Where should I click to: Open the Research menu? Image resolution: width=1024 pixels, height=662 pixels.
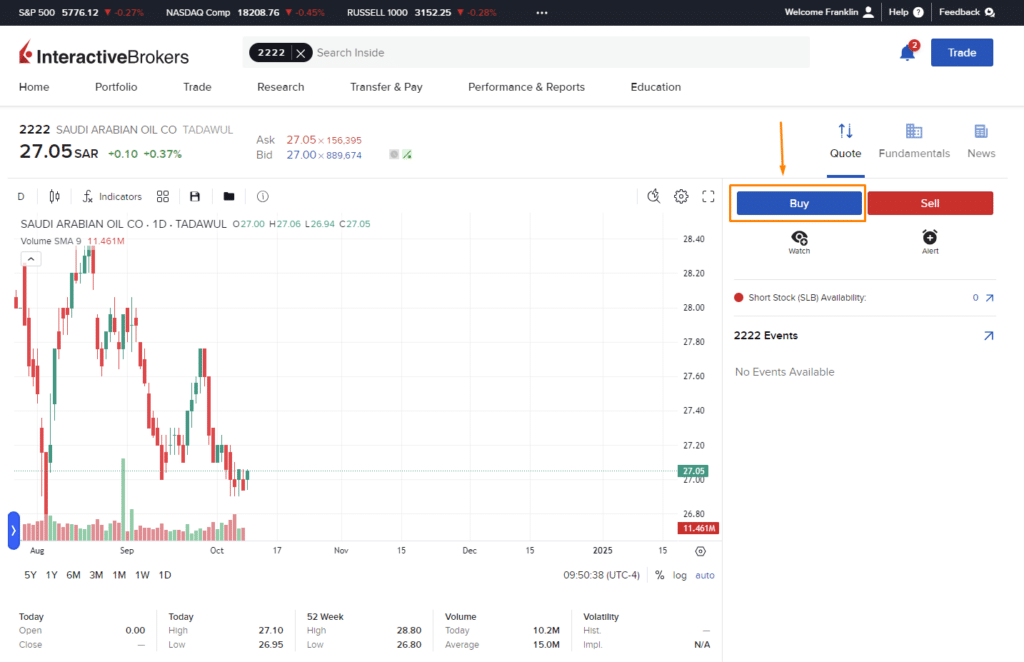click(x=280, y=87)
